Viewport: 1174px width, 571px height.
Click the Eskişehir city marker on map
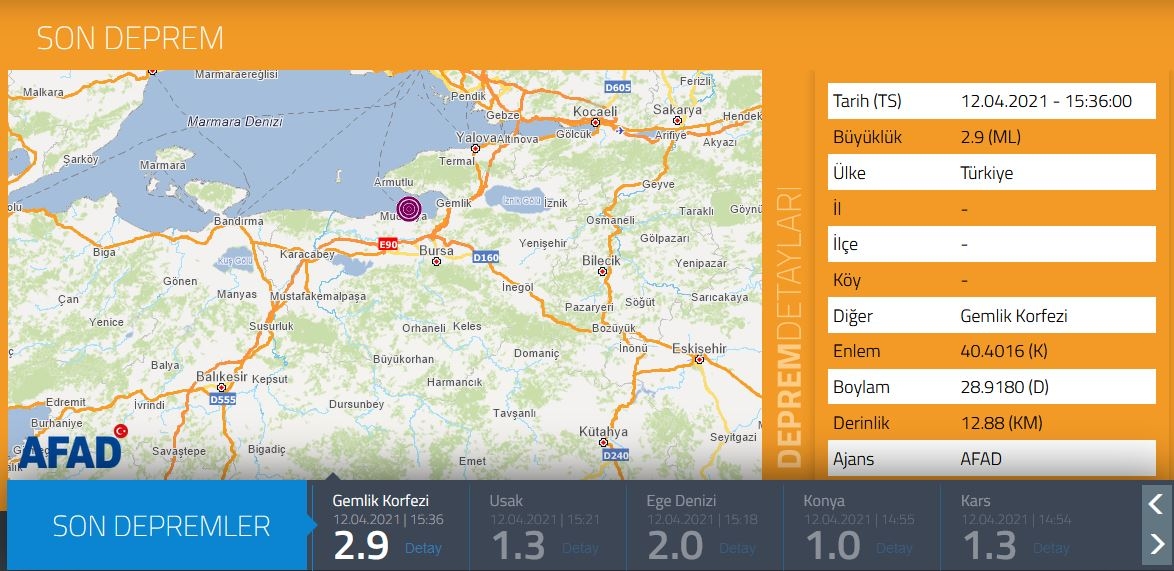tap(699, 360)
